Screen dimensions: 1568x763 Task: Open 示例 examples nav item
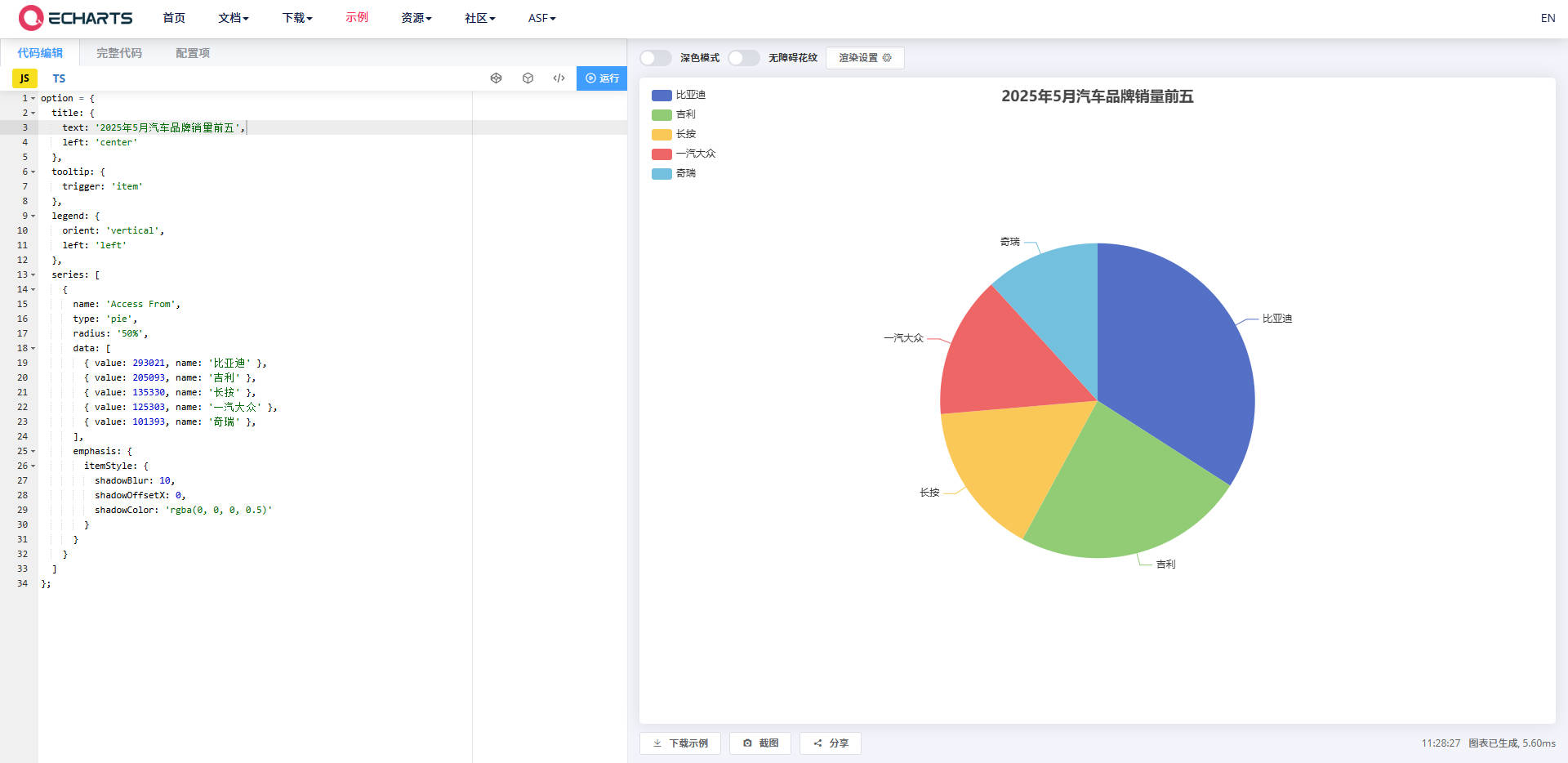click(357, 18)
